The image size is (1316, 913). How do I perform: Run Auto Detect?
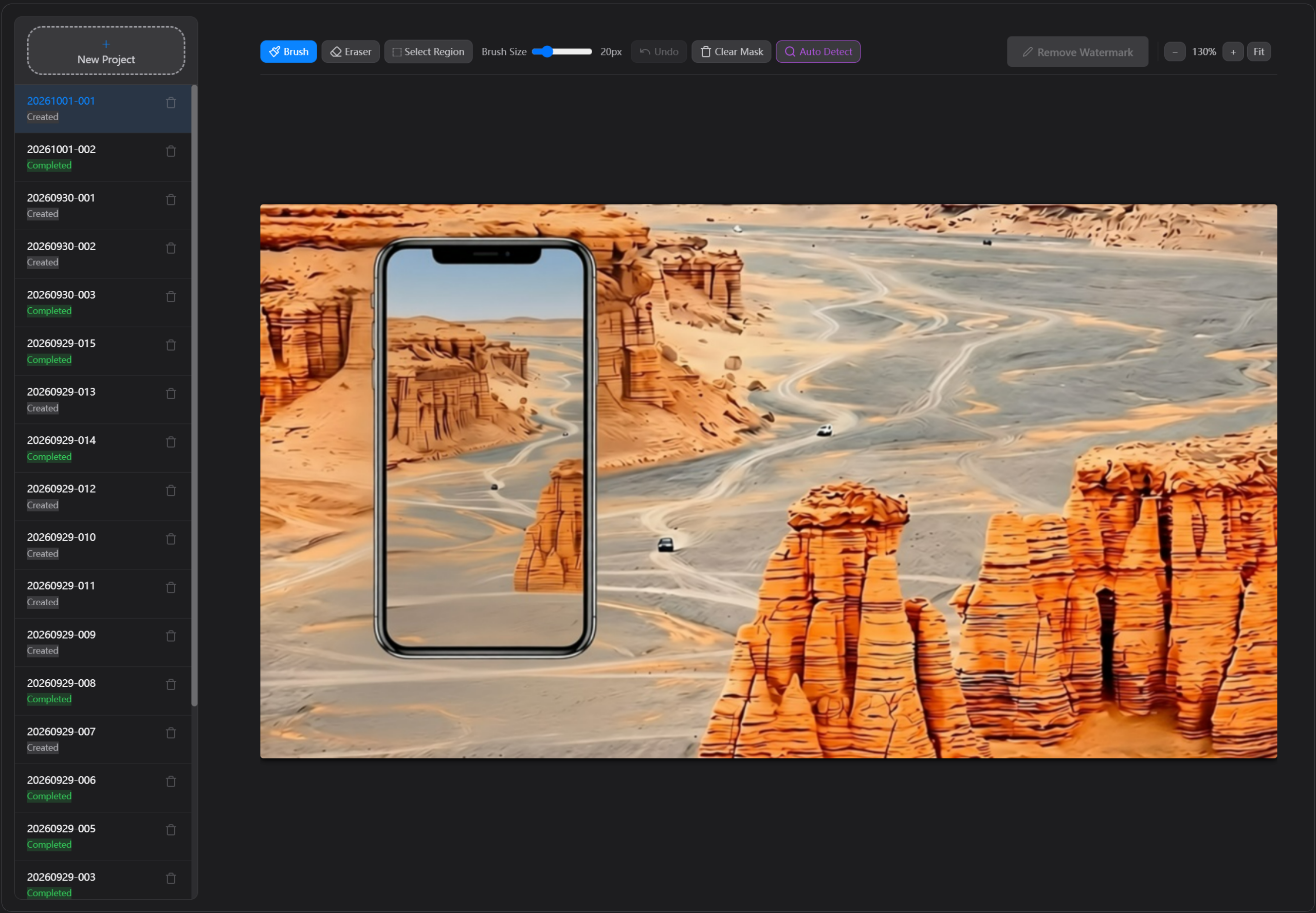(x=818, y=51)
